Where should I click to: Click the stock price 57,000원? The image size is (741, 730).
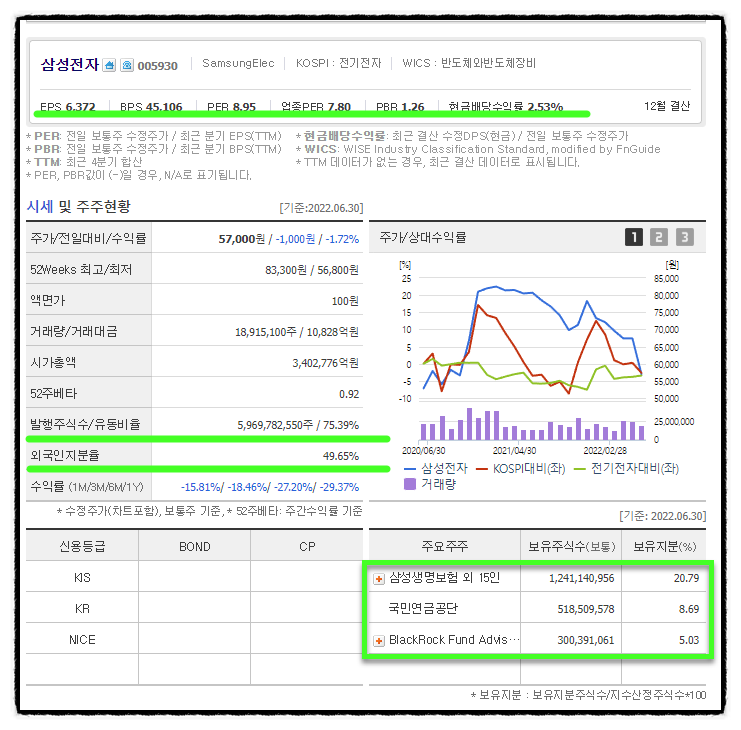pos(241,239)
